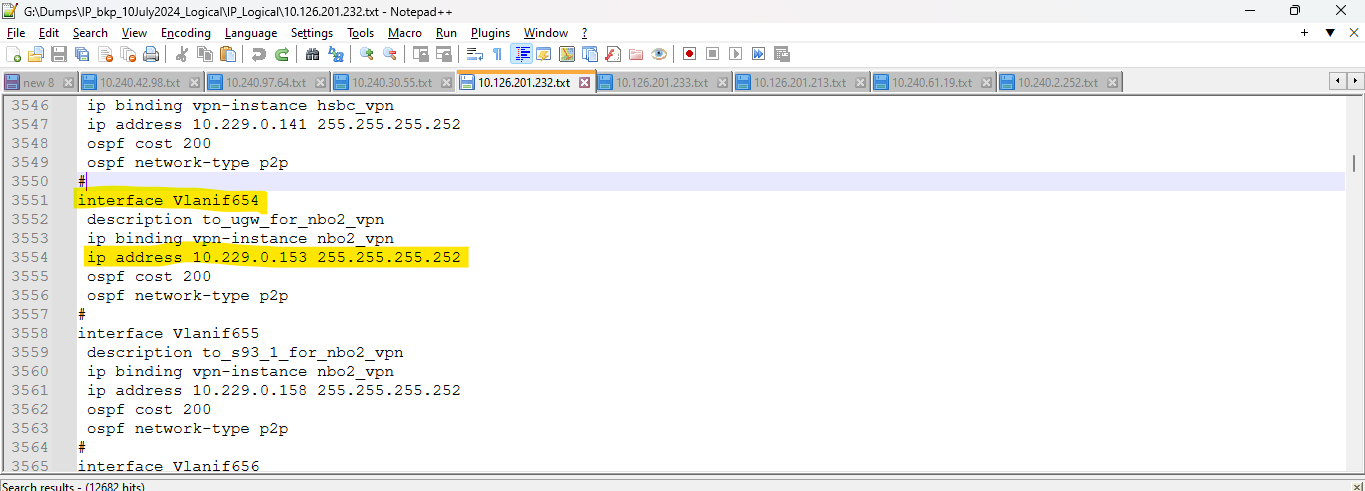The image size is (1365, 491).
Task: Switch to the 10.240.42.98.txt tab
Action: [x=140, y=82]
